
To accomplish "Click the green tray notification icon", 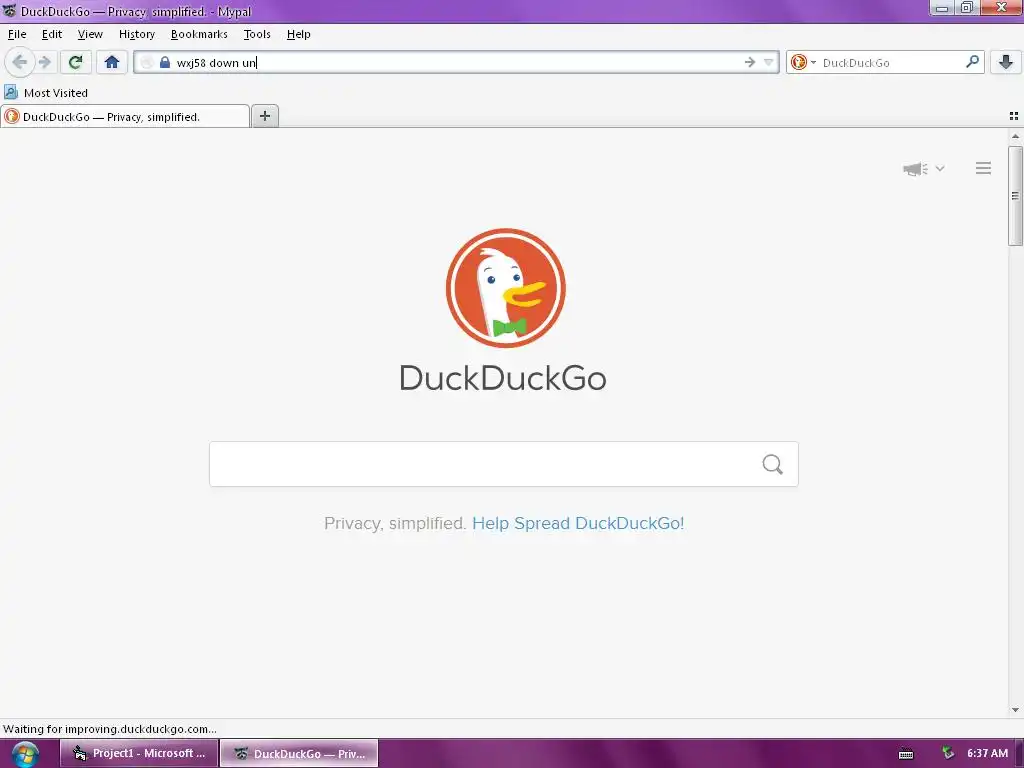I will tap(948, 754).
